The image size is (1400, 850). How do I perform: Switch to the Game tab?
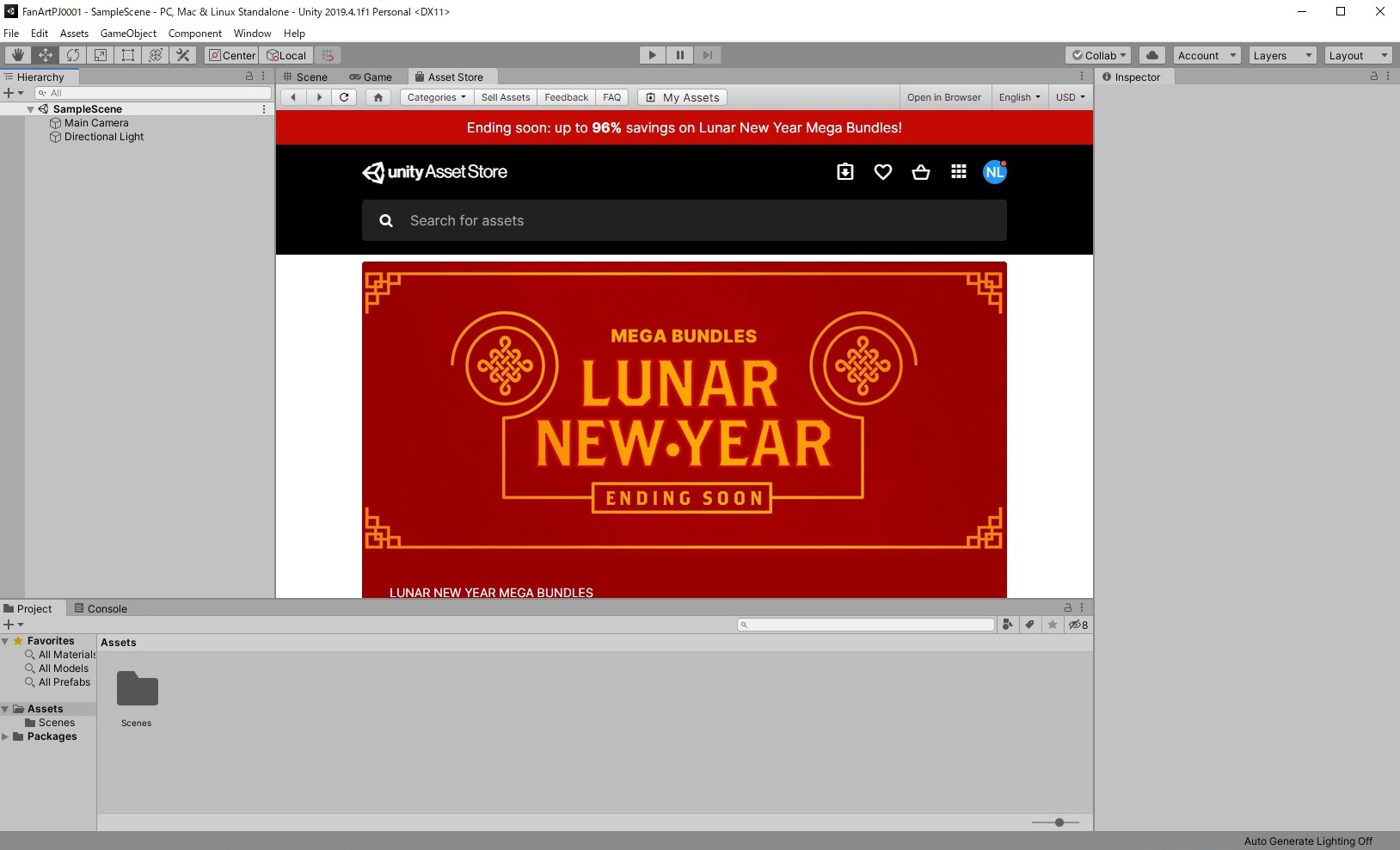371,77
